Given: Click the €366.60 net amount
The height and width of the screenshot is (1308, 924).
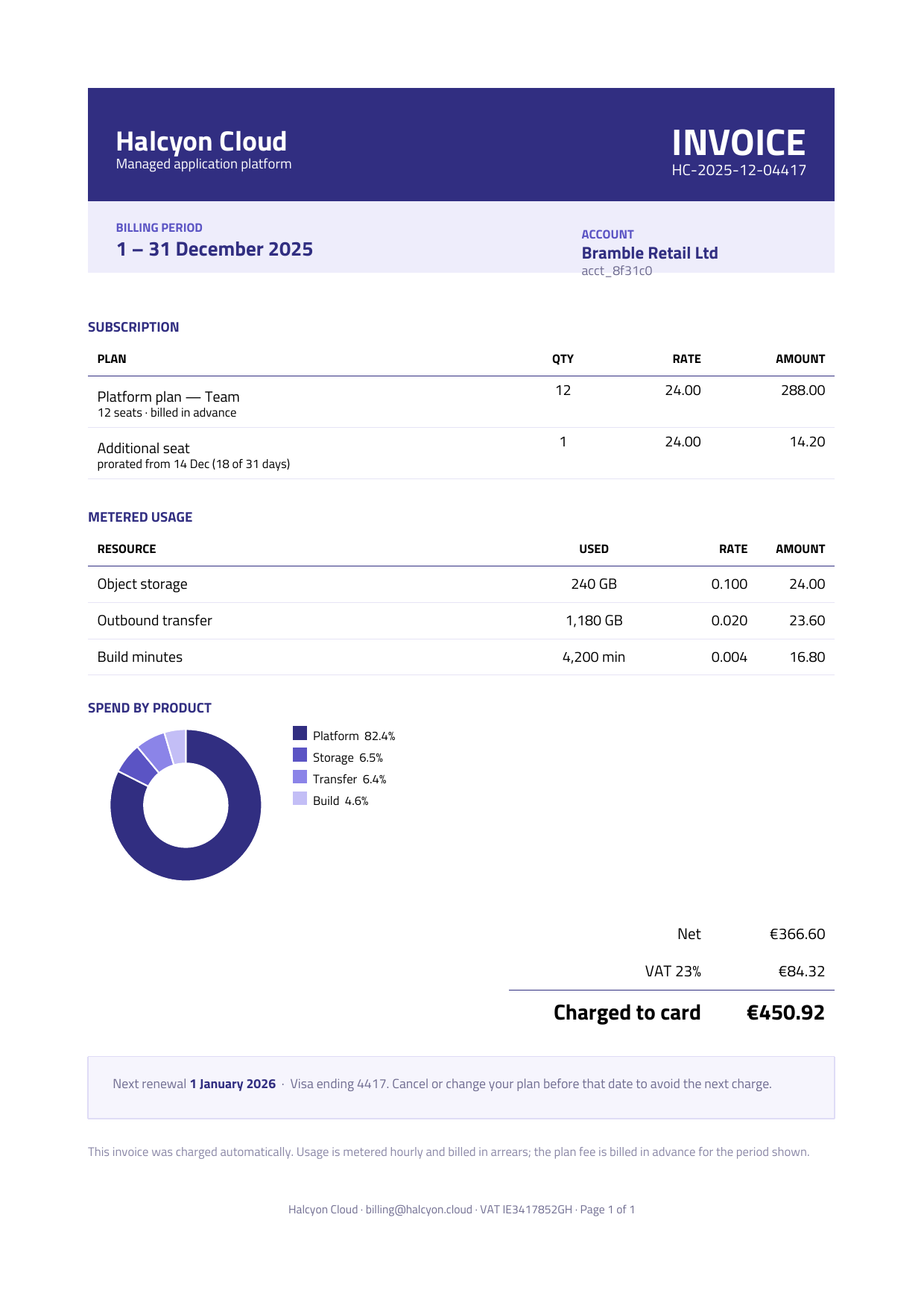Looking at the screenshot, I should (797, 935).
